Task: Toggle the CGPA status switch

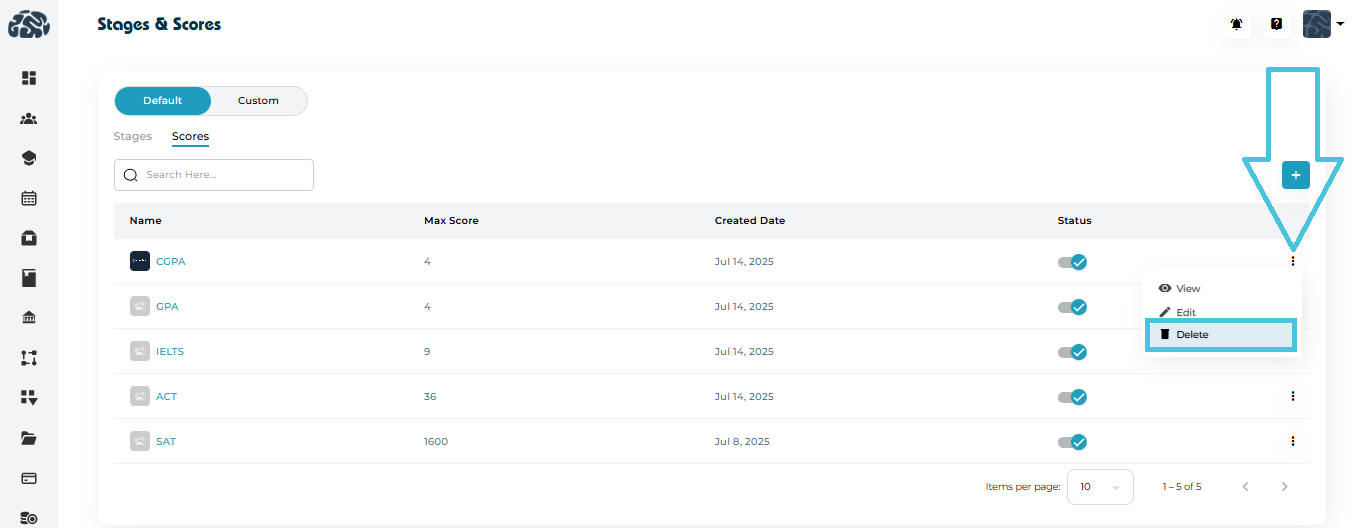Action: pyautogui.click(x=1072, y=262)
